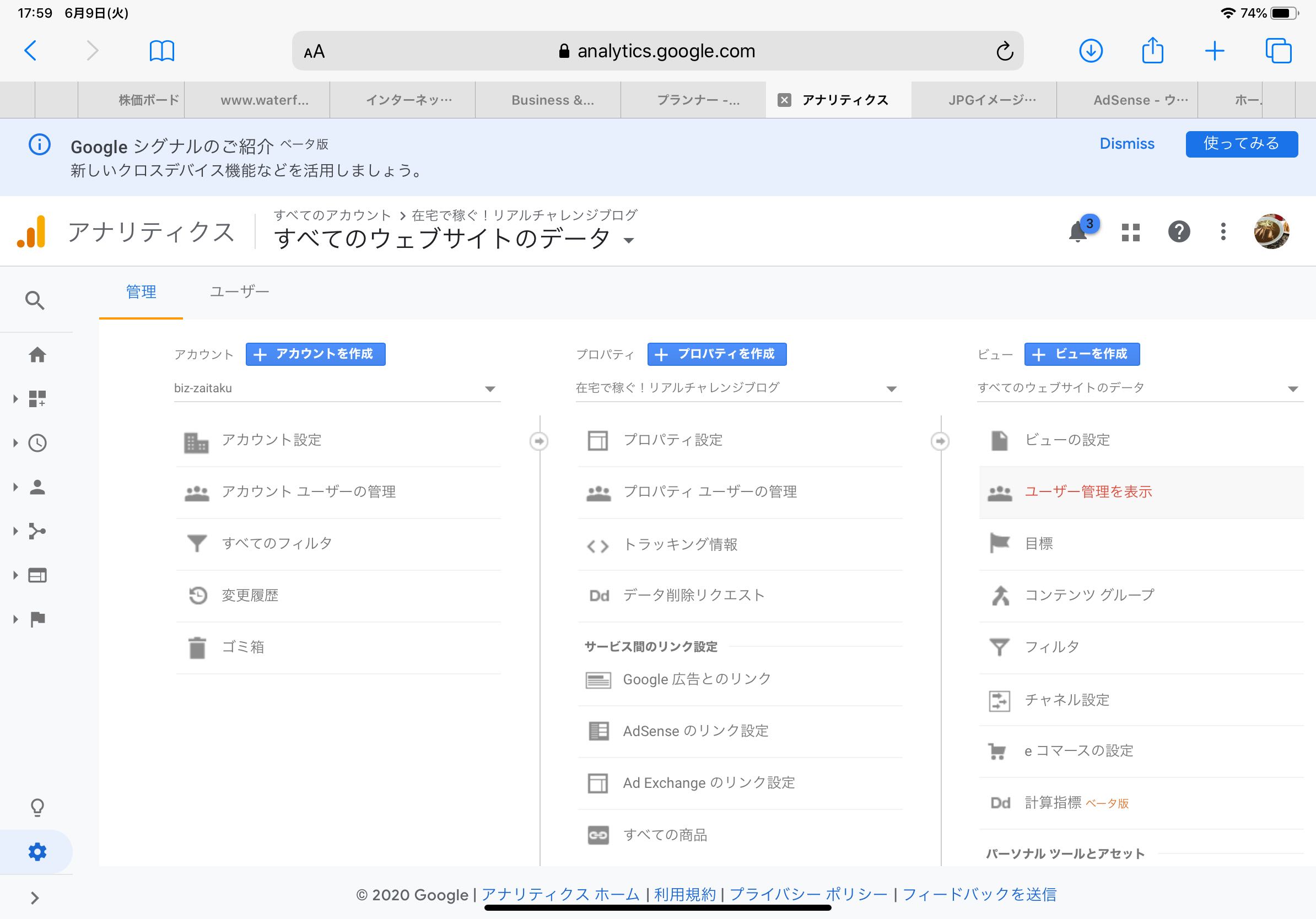Open the view selector dropdown in the ビュー column
Image resolution: width=1316 pixels, height=919 pixels.
pyautogui.click(x=1140, y=388)
